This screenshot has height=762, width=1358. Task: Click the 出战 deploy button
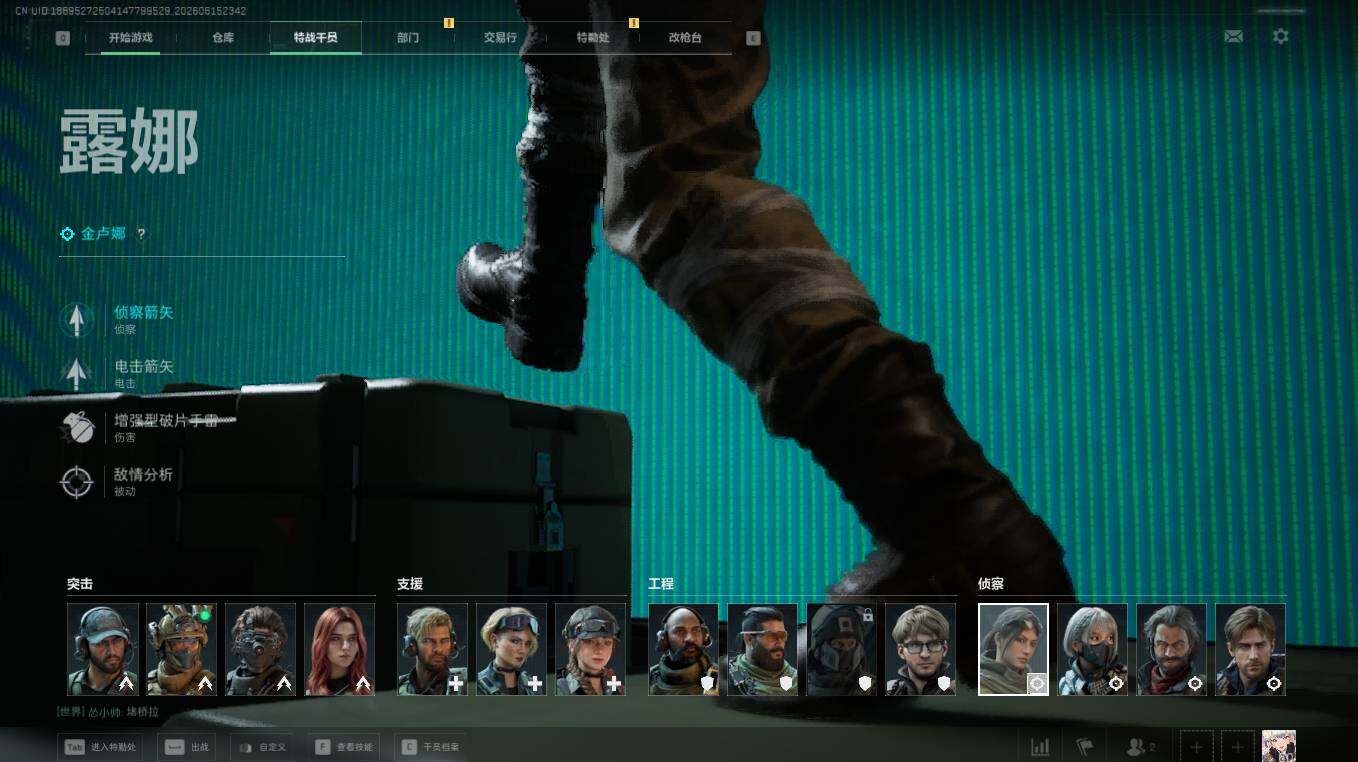pos(188,747)
